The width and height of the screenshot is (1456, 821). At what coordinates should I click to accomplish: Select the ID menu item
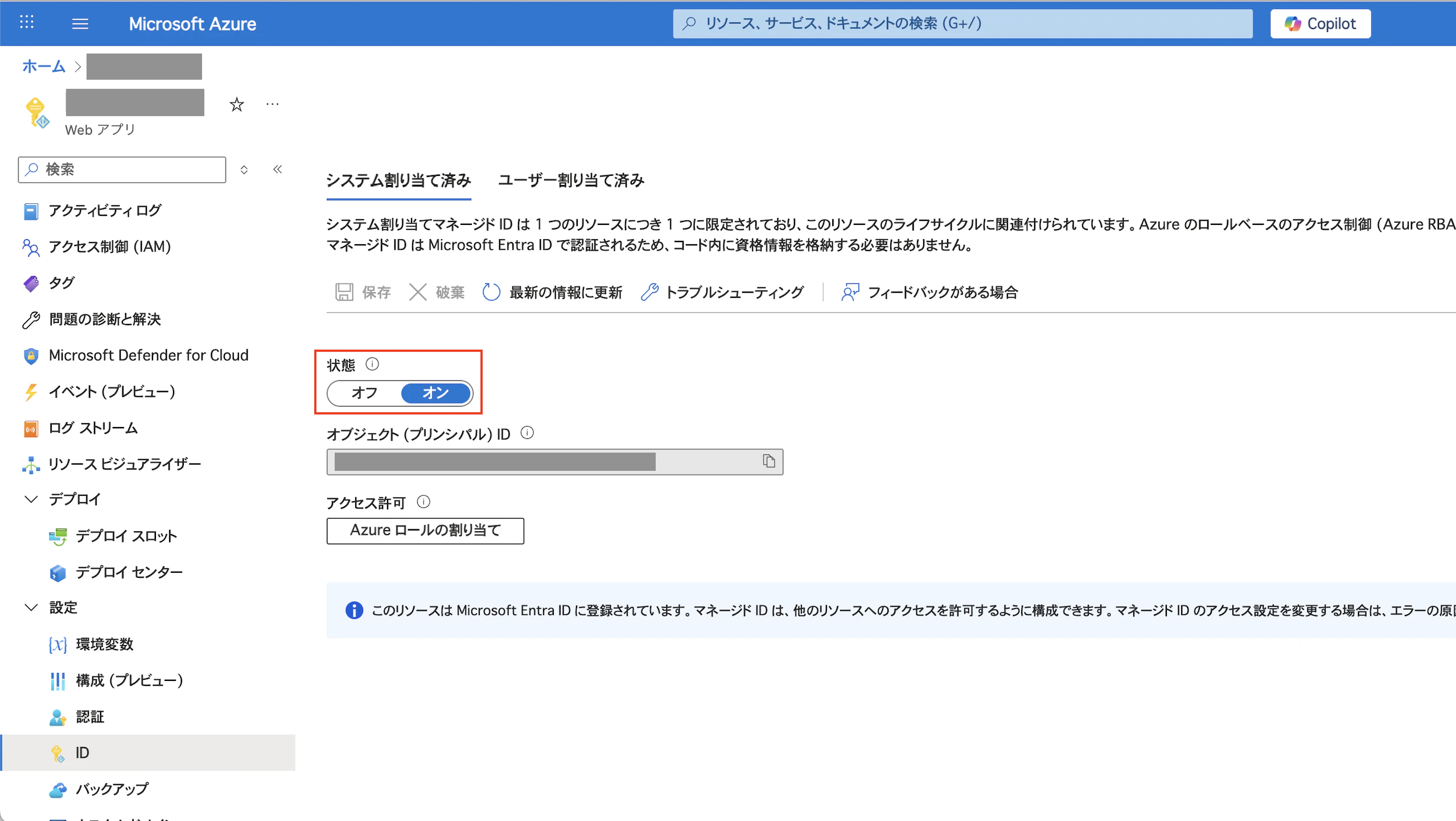coord(148,753)
